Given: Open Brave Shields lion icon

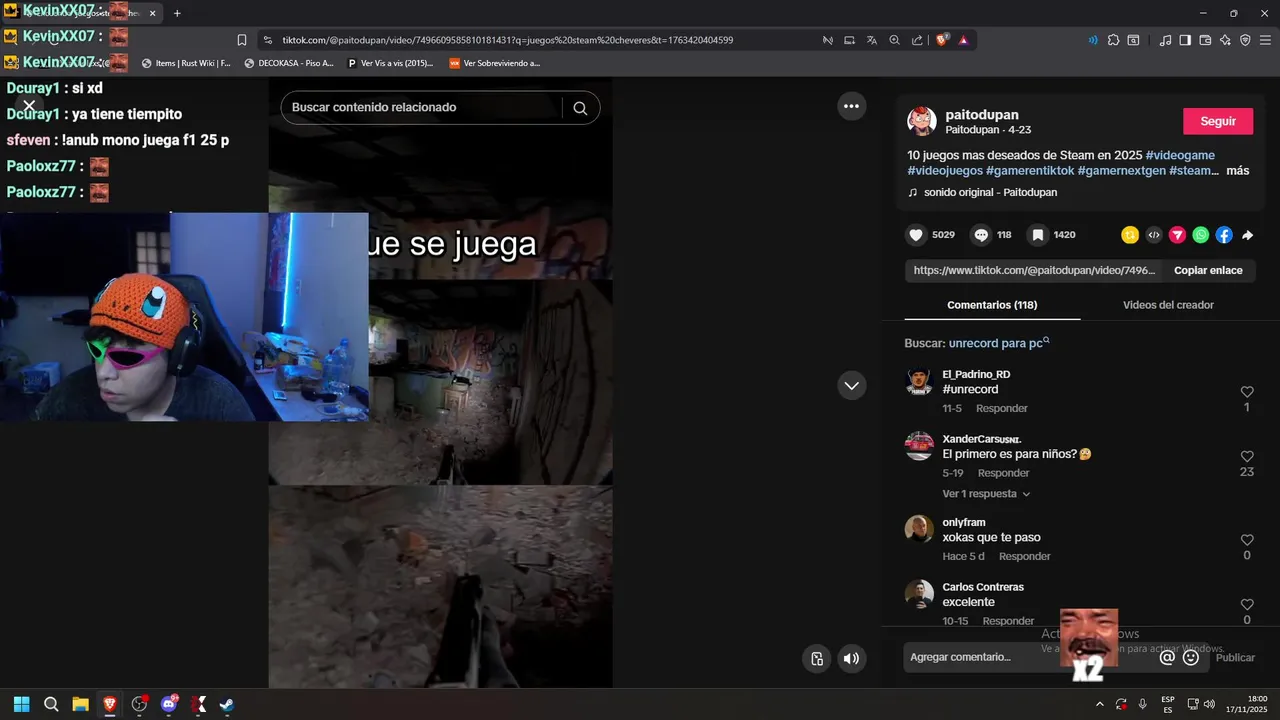Looking at the screenshot, I should [x=942, y=40].
